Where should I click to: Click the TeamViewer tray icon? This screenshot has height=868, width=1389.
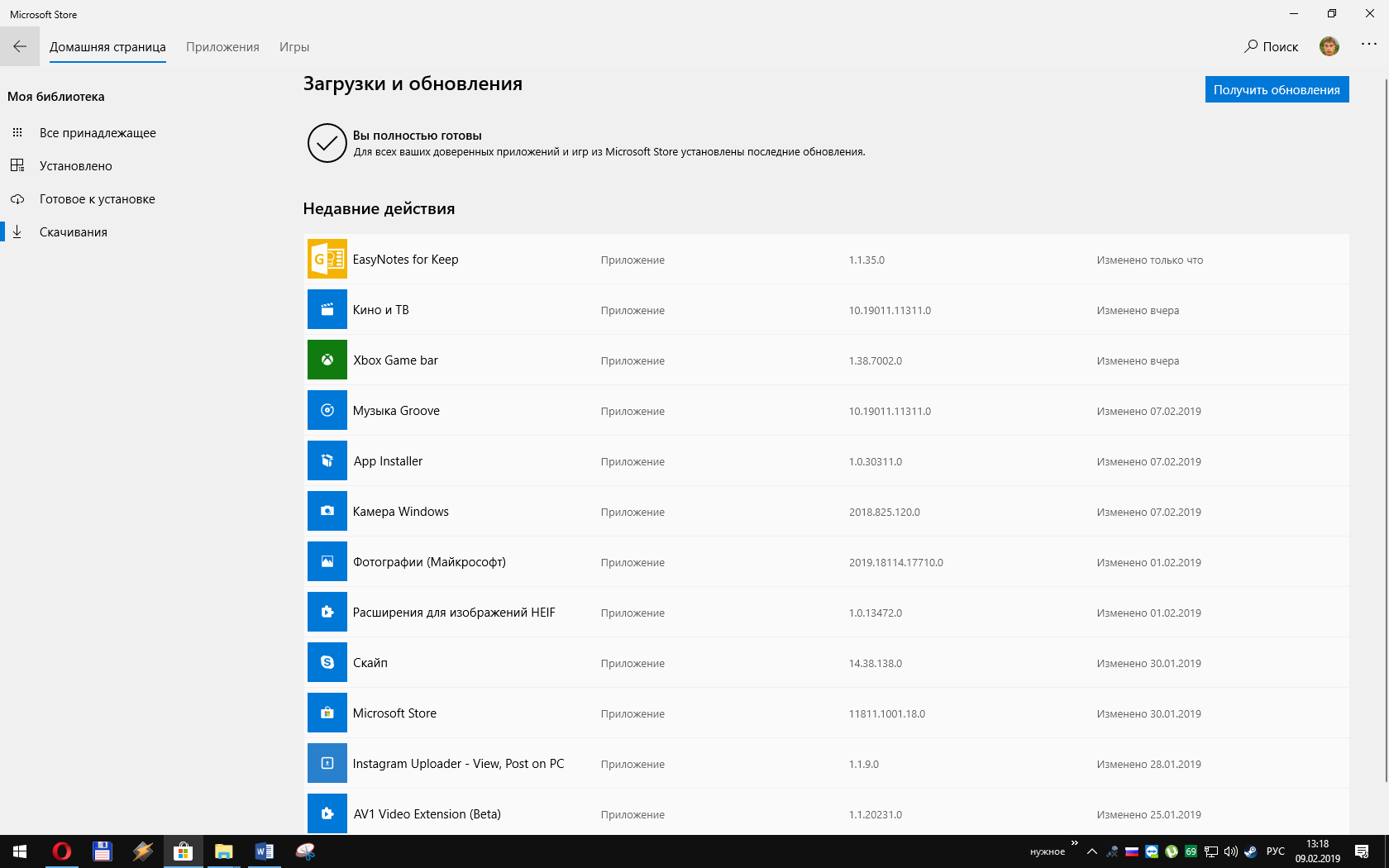coord(1152,851)
